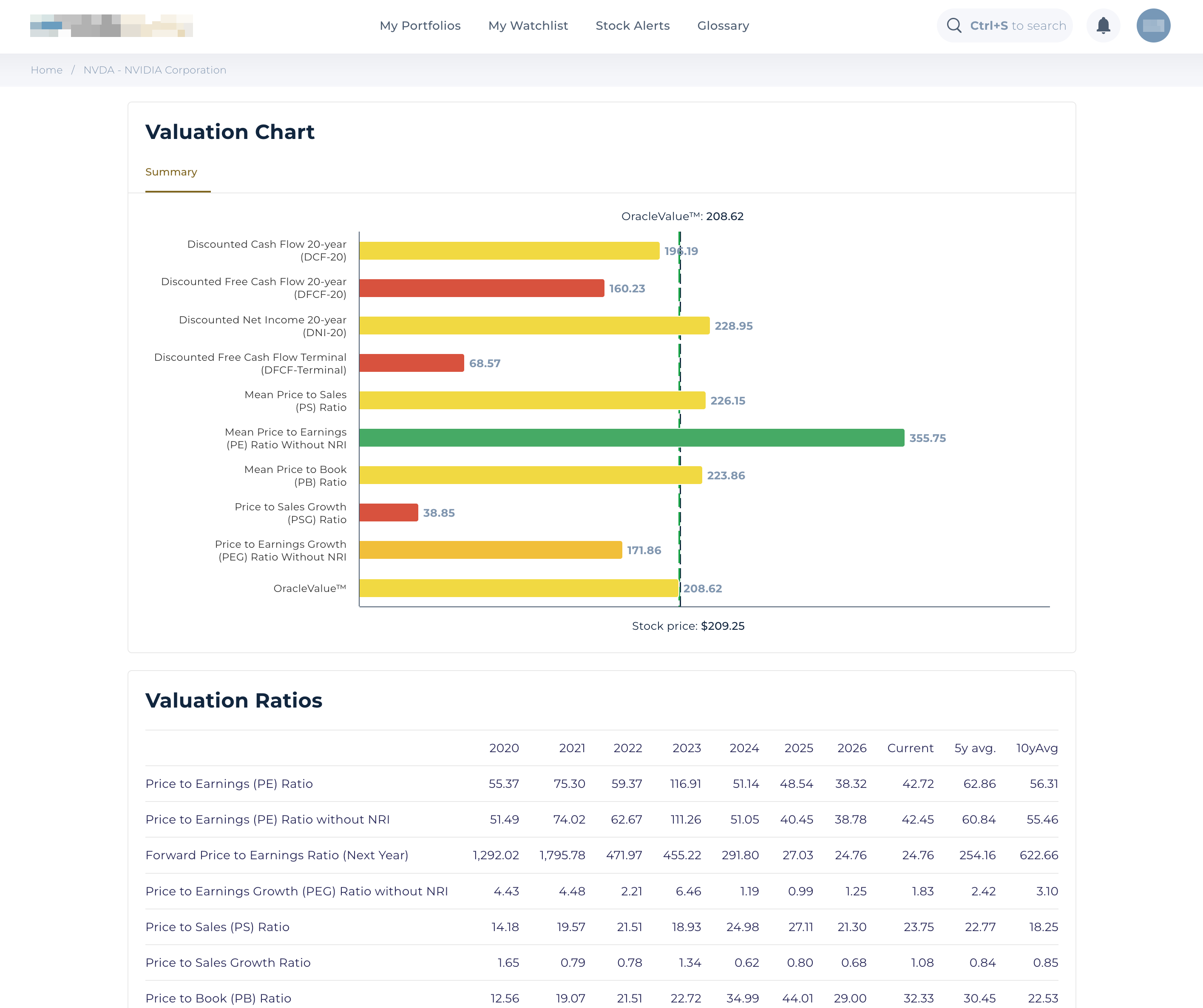Click the yellow OracleValue bar
Image resolution: width=1203 pixels, height=1008 pixels.
click(x=519, y=588)
